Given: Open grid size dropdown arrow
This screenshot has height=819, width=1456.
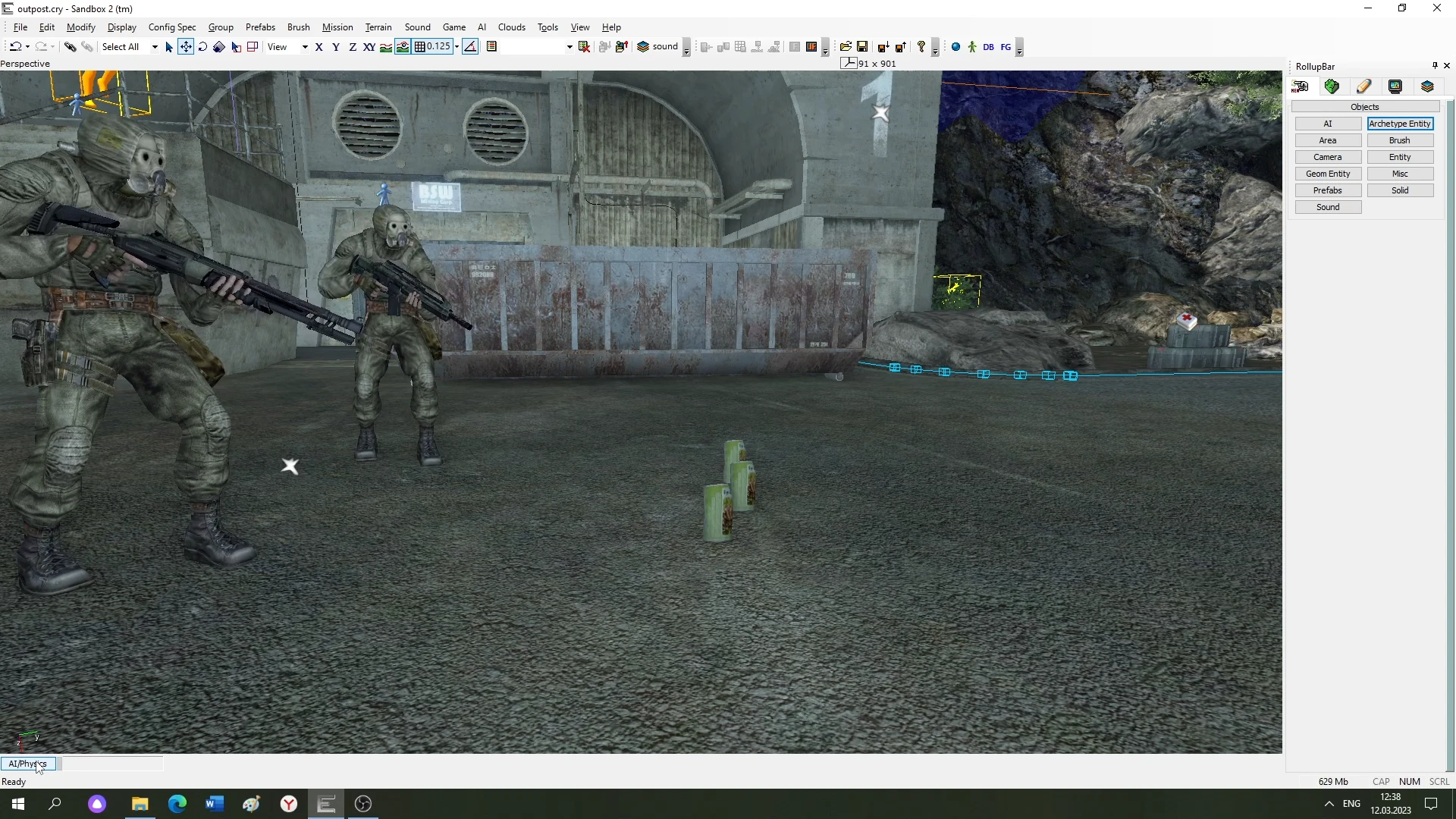Looking at the screenshot, I should 457,47.
